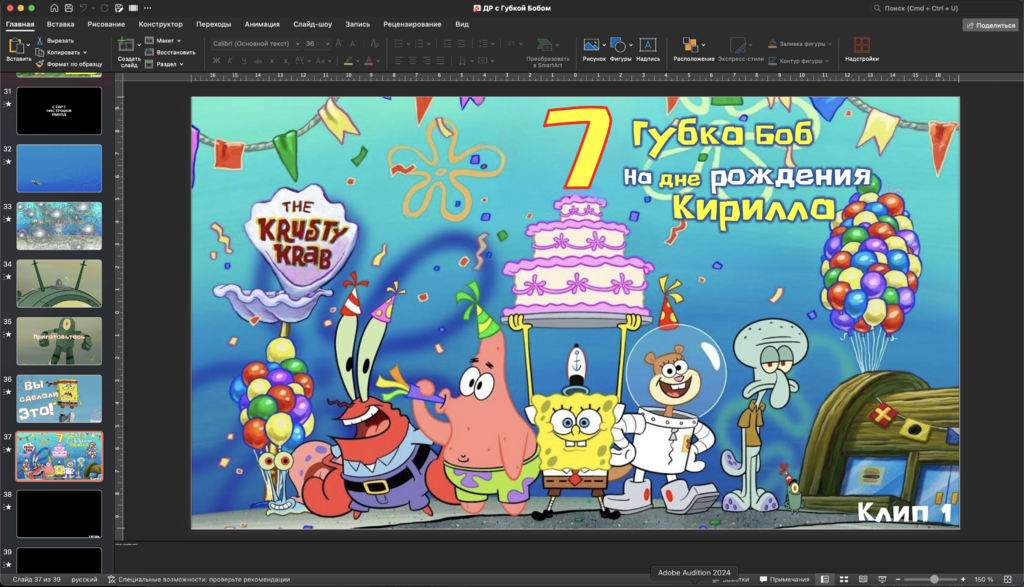Viewport: 1024px width, 587px height.
Task: Pick the font color red A
Action: pos(368,61)
